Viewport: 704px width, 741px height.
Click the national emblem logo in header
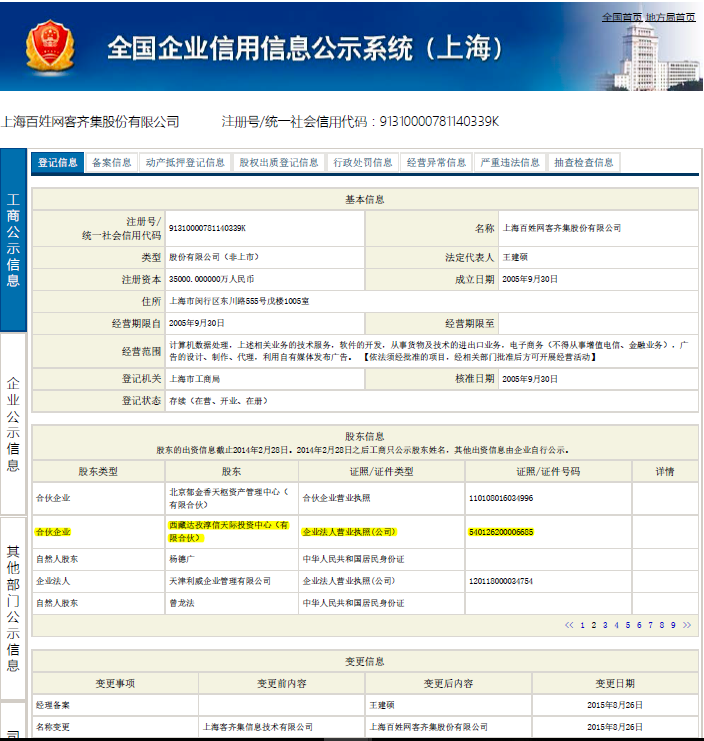(x=50, y=47)
